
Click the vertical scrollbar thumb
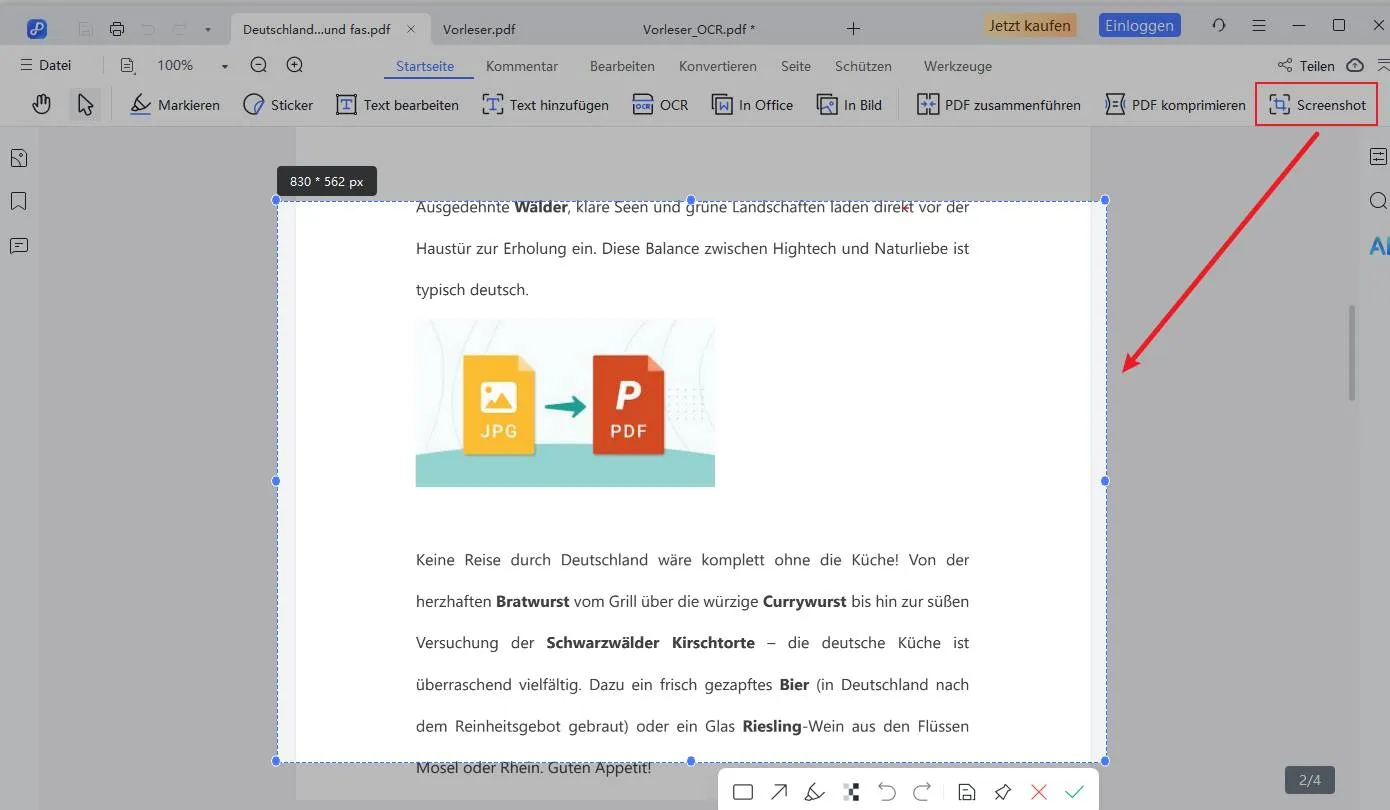[1353, 352]
